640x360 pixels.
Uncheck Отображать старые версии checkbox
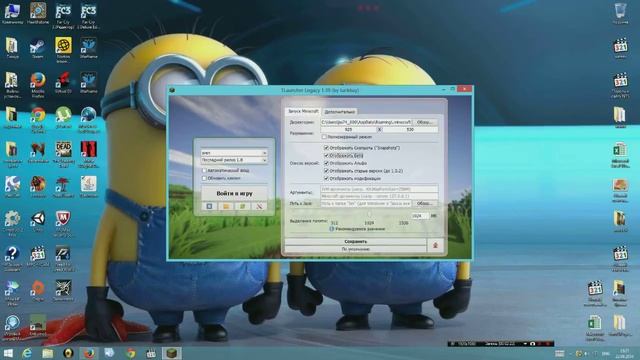coord(326,171)
